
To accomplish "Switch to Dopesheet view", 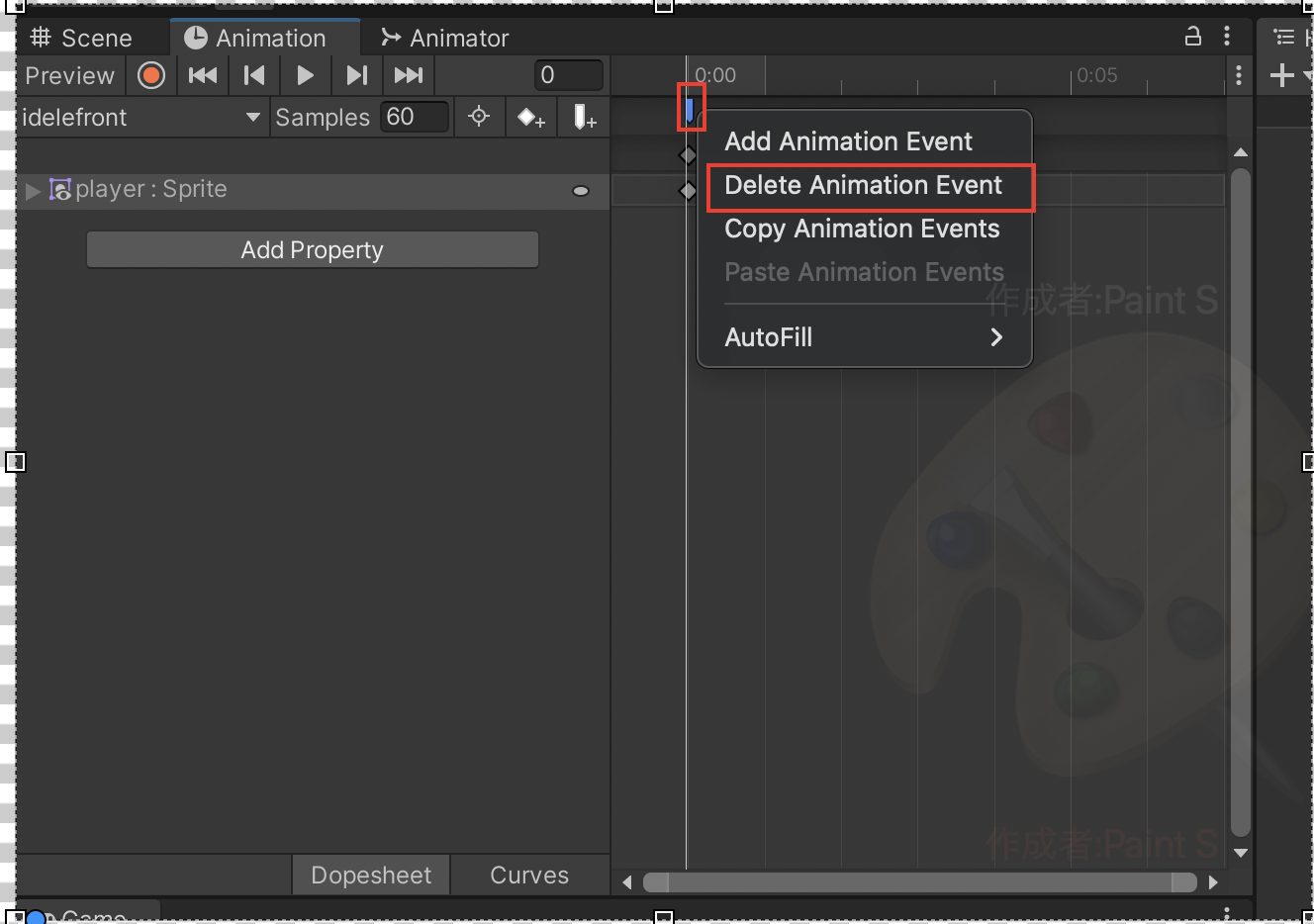I will tap(371, 876).
